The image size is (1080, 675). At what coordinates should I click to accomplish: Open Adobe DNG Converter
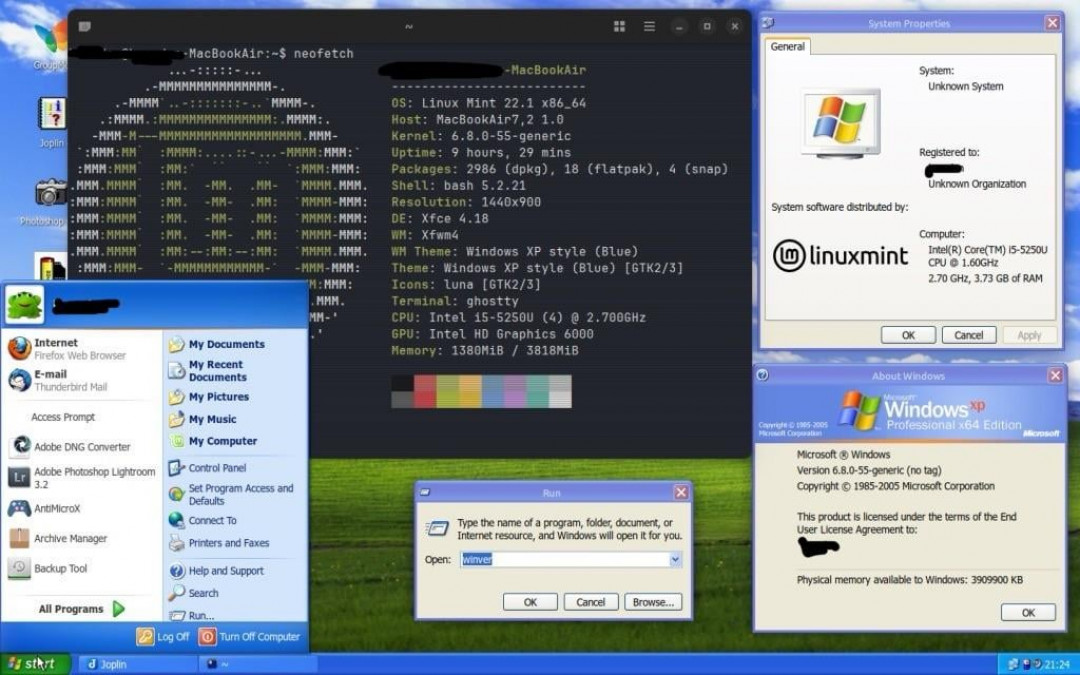[80, 447]
